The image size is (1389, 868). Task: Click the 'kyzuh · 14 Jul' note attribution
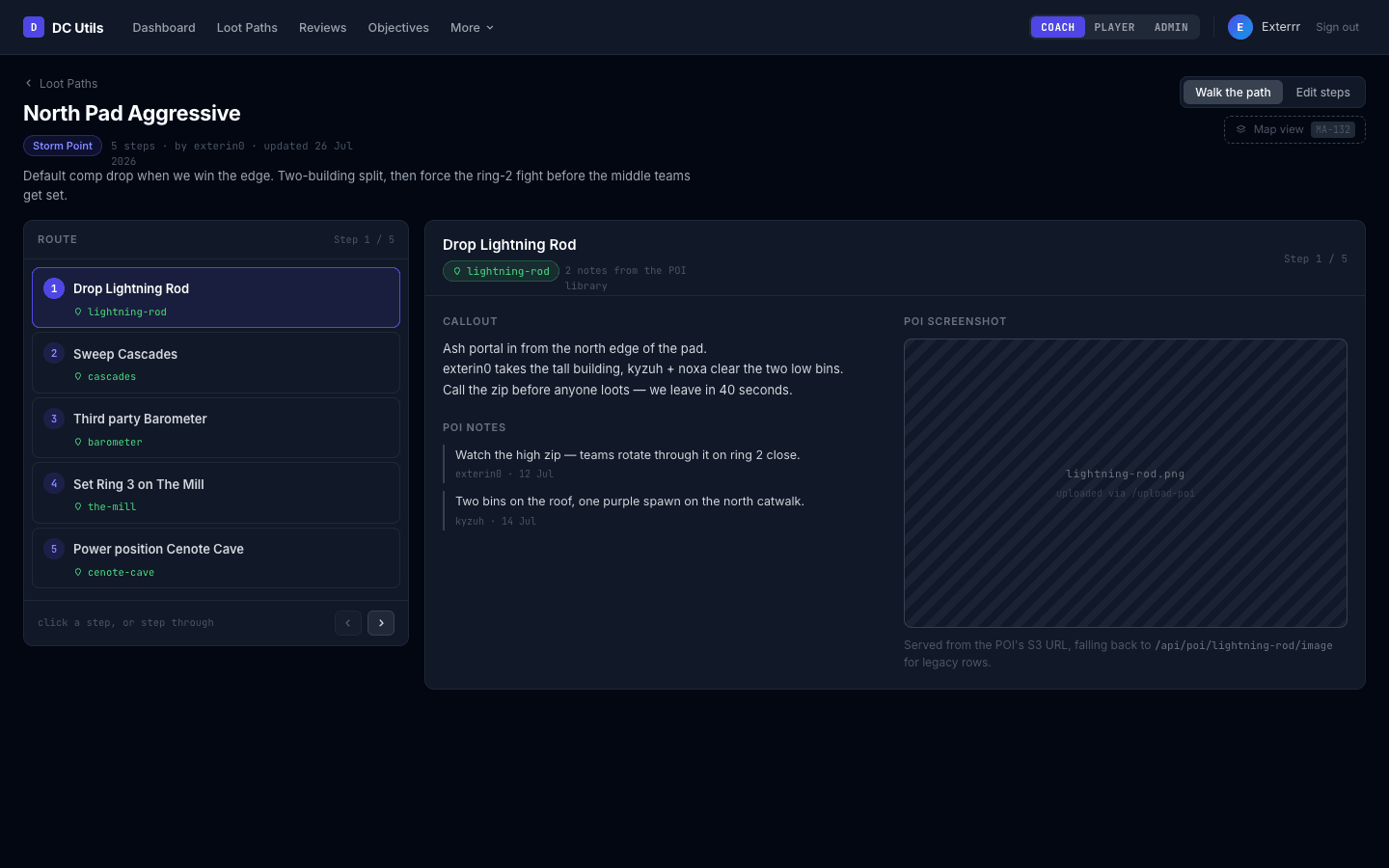click(496, 521)
